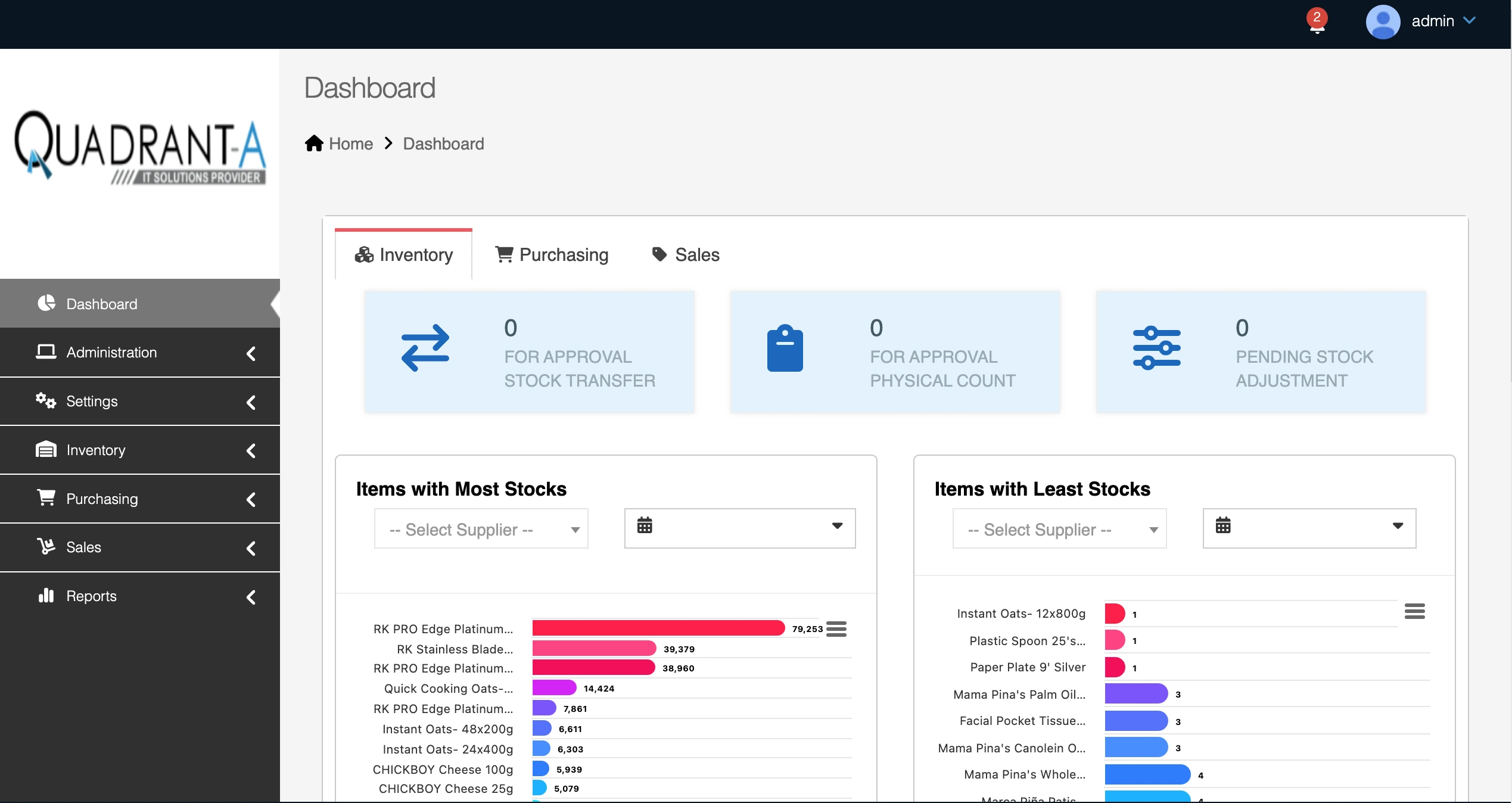Screen dimensions: 1512x803
Task: Click the stock transfer arrows icon
Action: 425,348
